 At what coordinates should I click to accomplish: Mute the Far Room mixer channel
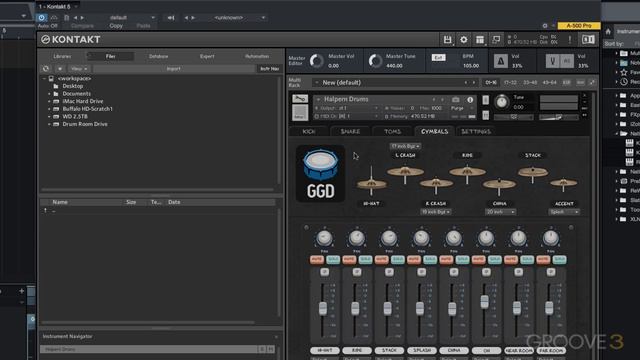(x=543, y=260)
